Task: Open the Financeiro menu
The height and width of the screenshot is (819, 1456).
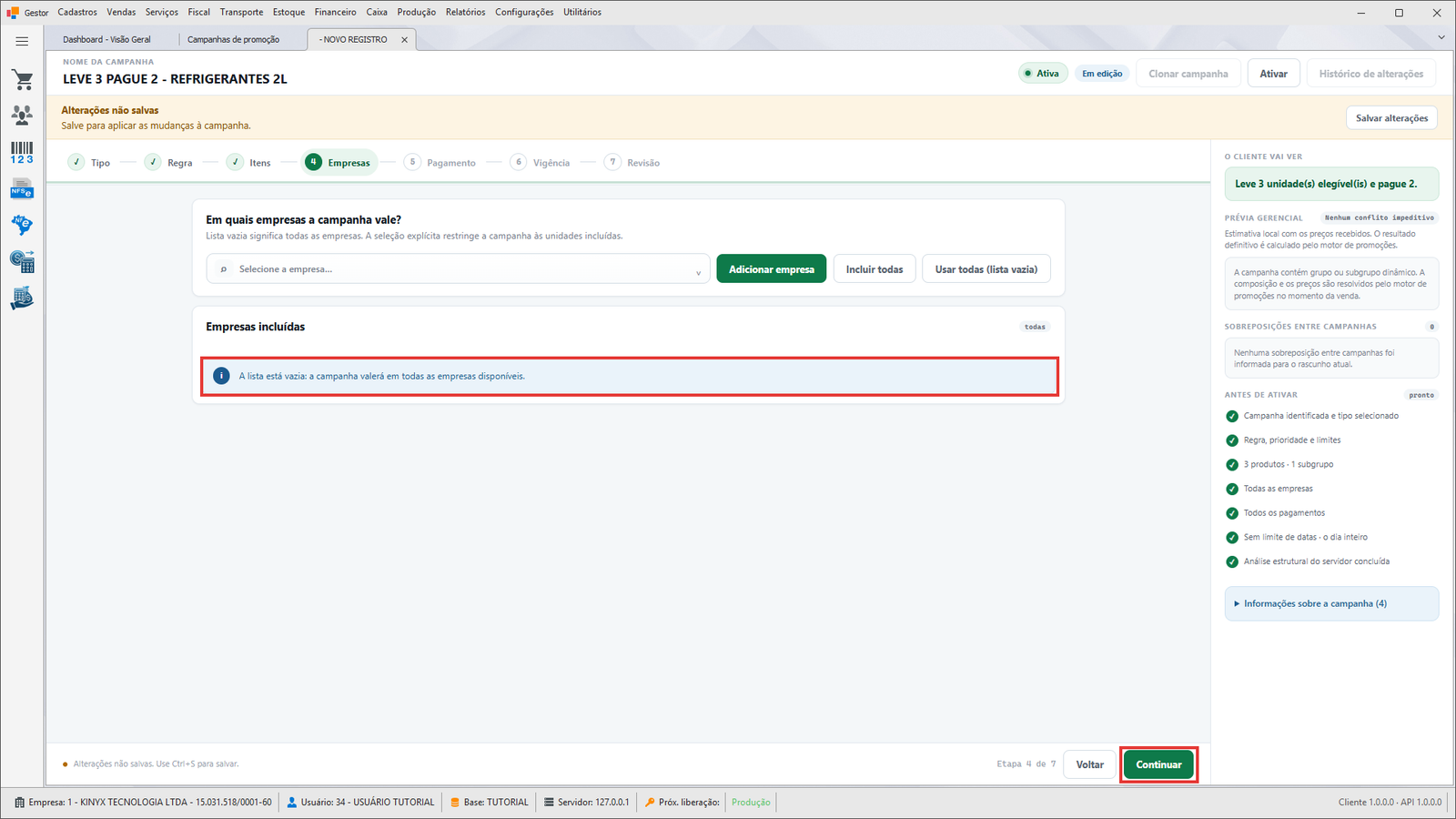Action: pos(336,13)
